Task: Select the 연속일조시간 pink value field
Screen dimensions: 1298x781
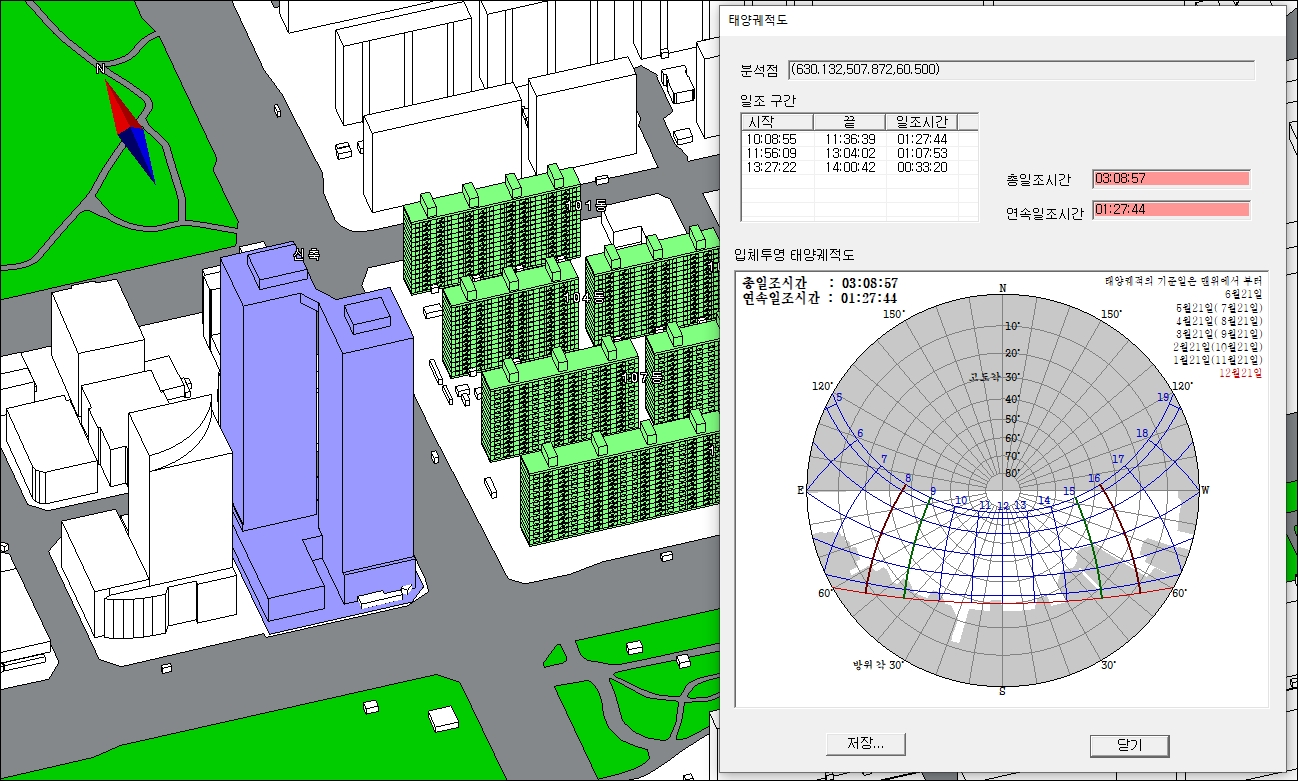Action: (x=1171, y=209)
